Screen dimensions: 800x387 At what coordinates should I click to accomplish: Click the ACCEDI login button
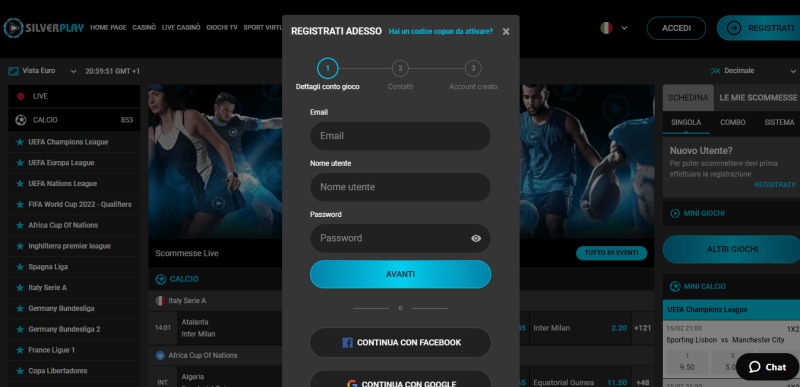(676, 28)
